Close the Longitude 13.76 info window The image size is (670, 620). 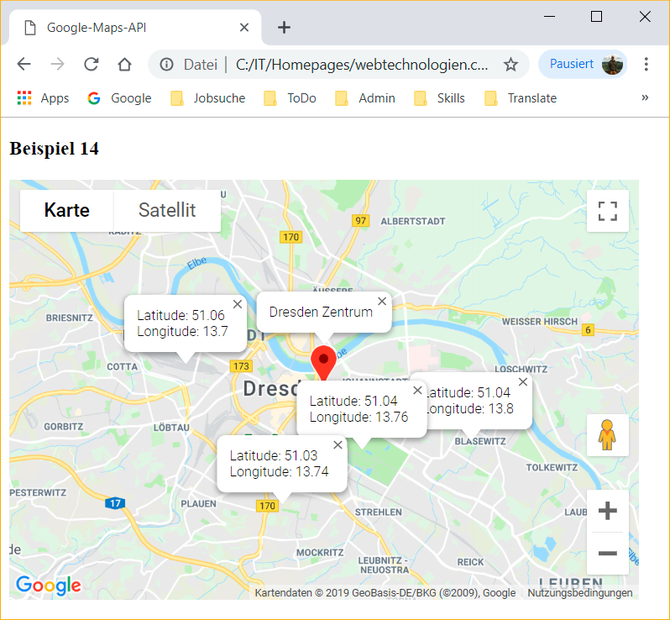(x=418, y=390)
